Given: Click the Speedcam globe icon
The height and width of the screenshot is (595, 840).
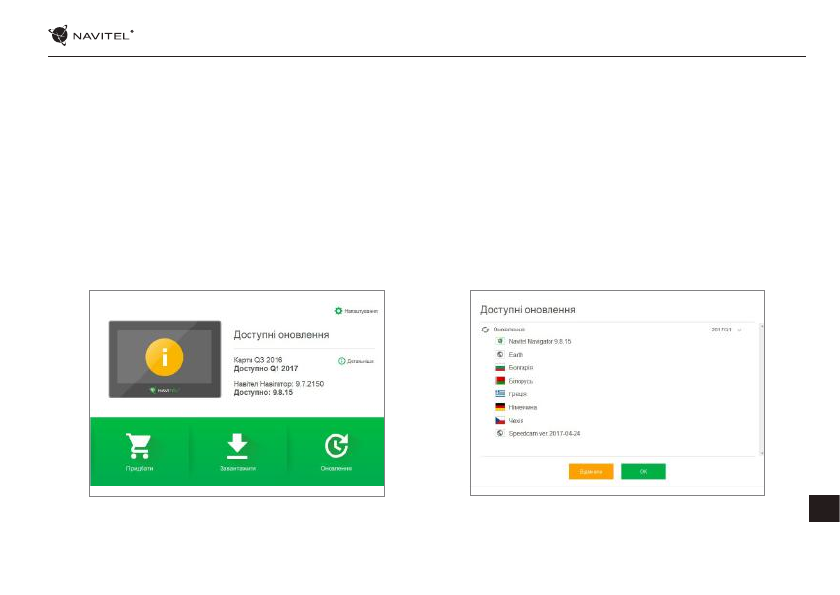Looking at the screenshot, I should [x=500, y=433].
